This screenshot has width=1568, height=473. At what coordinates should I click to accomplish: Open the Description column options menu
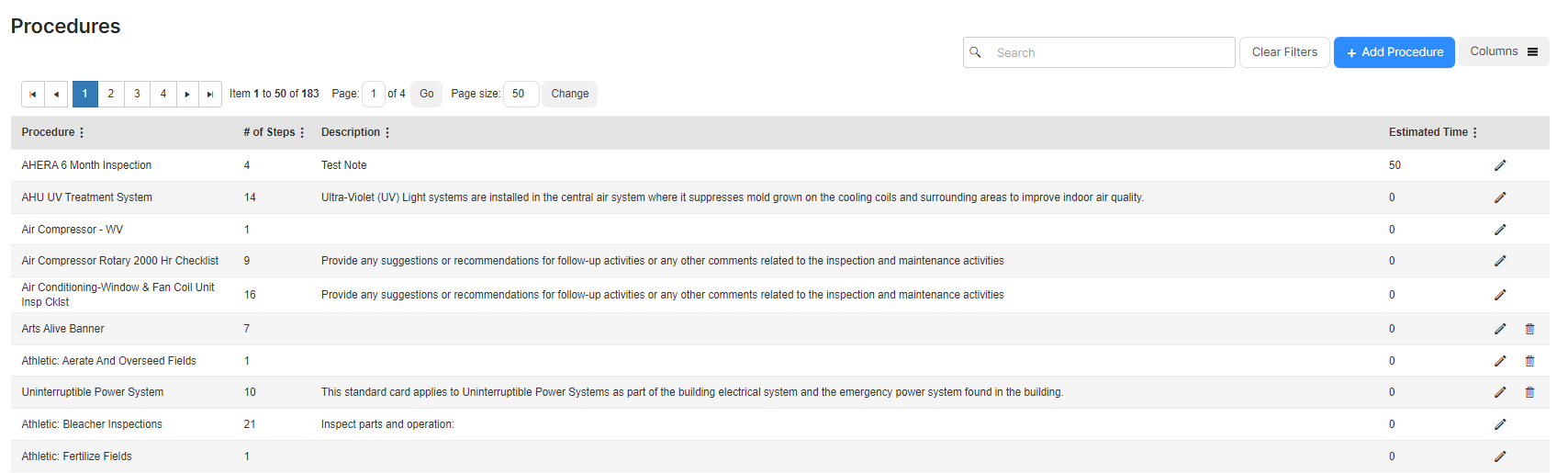click(387, 132)
